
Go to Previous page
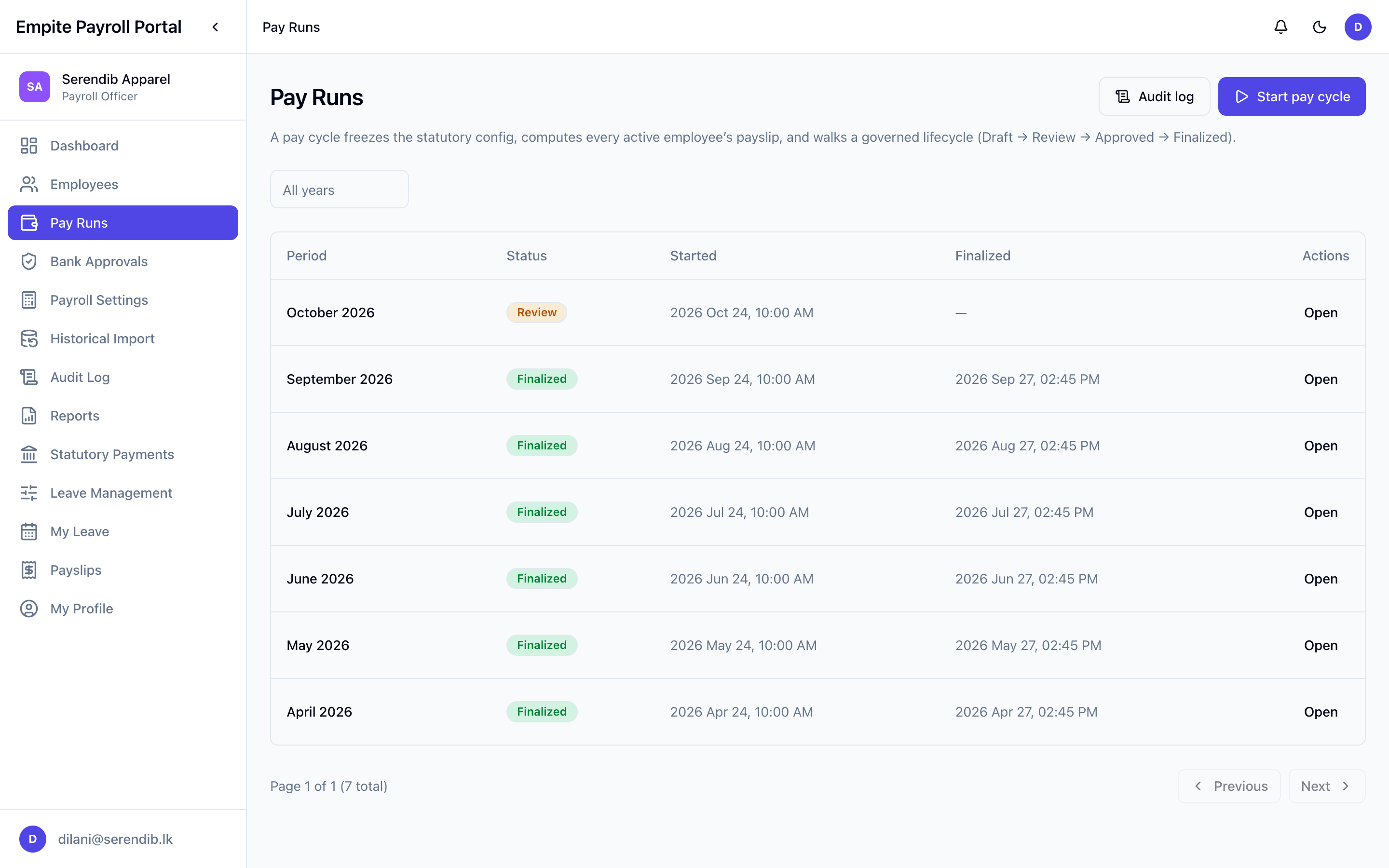click(x=1229, y=786)
